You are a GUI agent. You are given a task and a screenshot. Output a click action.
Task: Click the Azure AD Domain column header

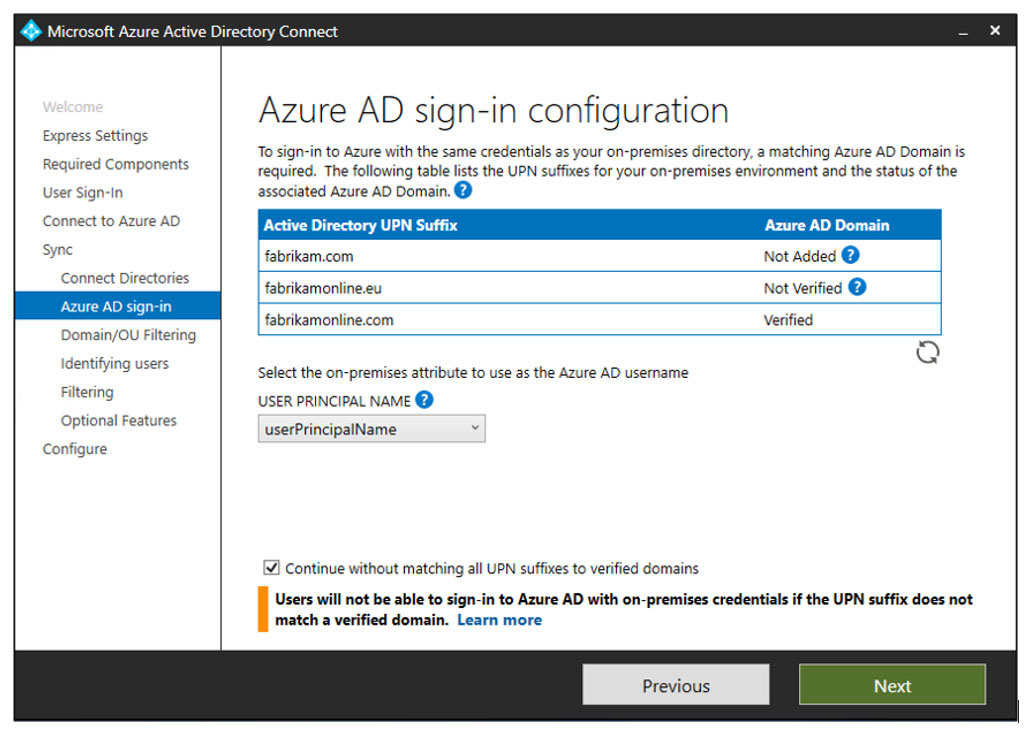pos(827,225)
